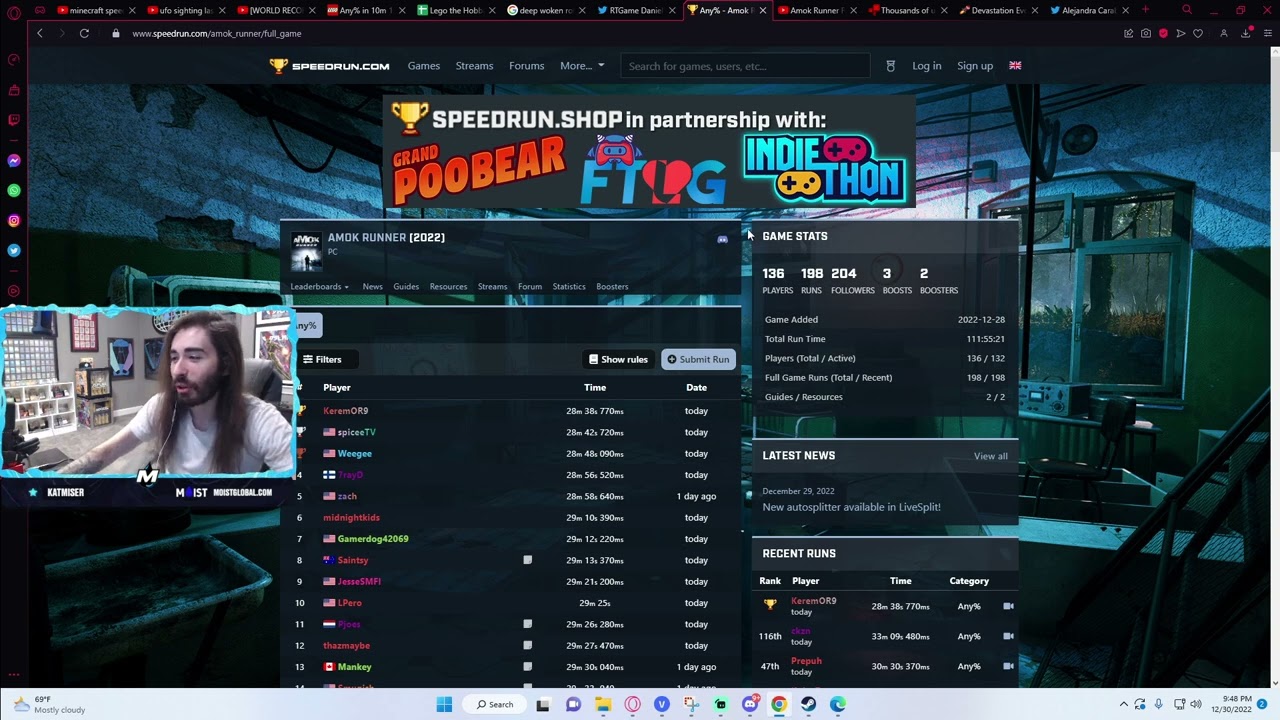Reload the page with browser refresh button
Screen dimensions: 1280x720
click(84, 33)
